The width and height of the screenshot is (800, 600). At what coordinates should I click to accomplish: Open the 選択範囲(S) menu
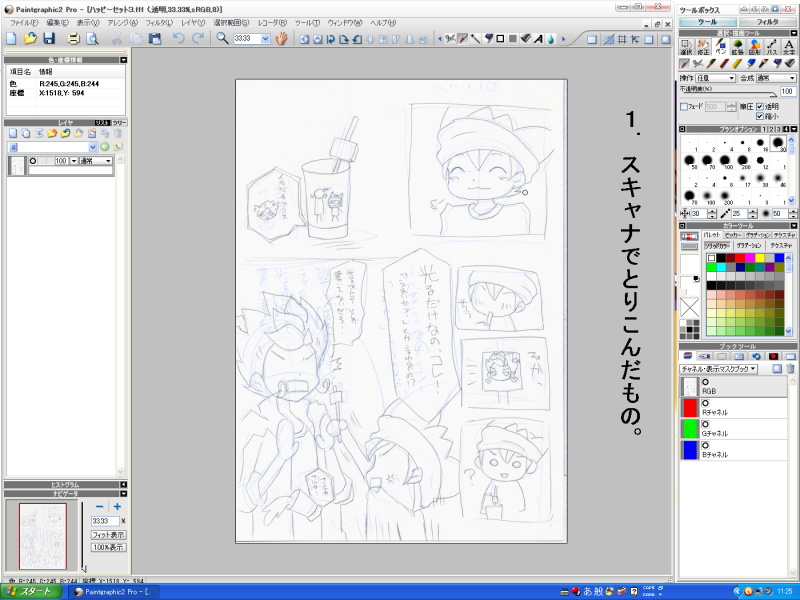tap(231, 23)
